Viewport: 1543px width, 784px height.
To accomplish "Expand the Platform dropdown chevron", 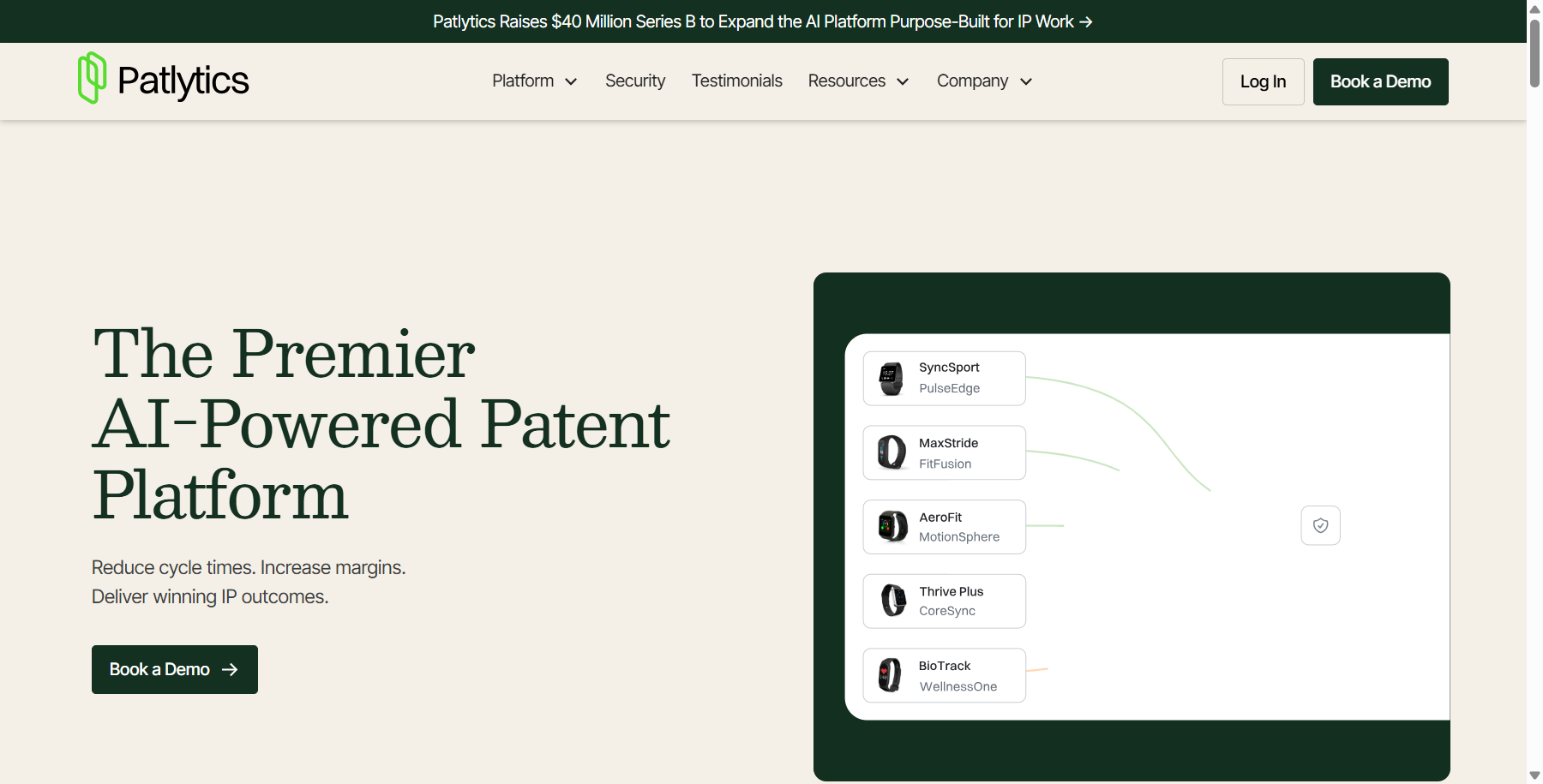I will click(x=571, y=81).
